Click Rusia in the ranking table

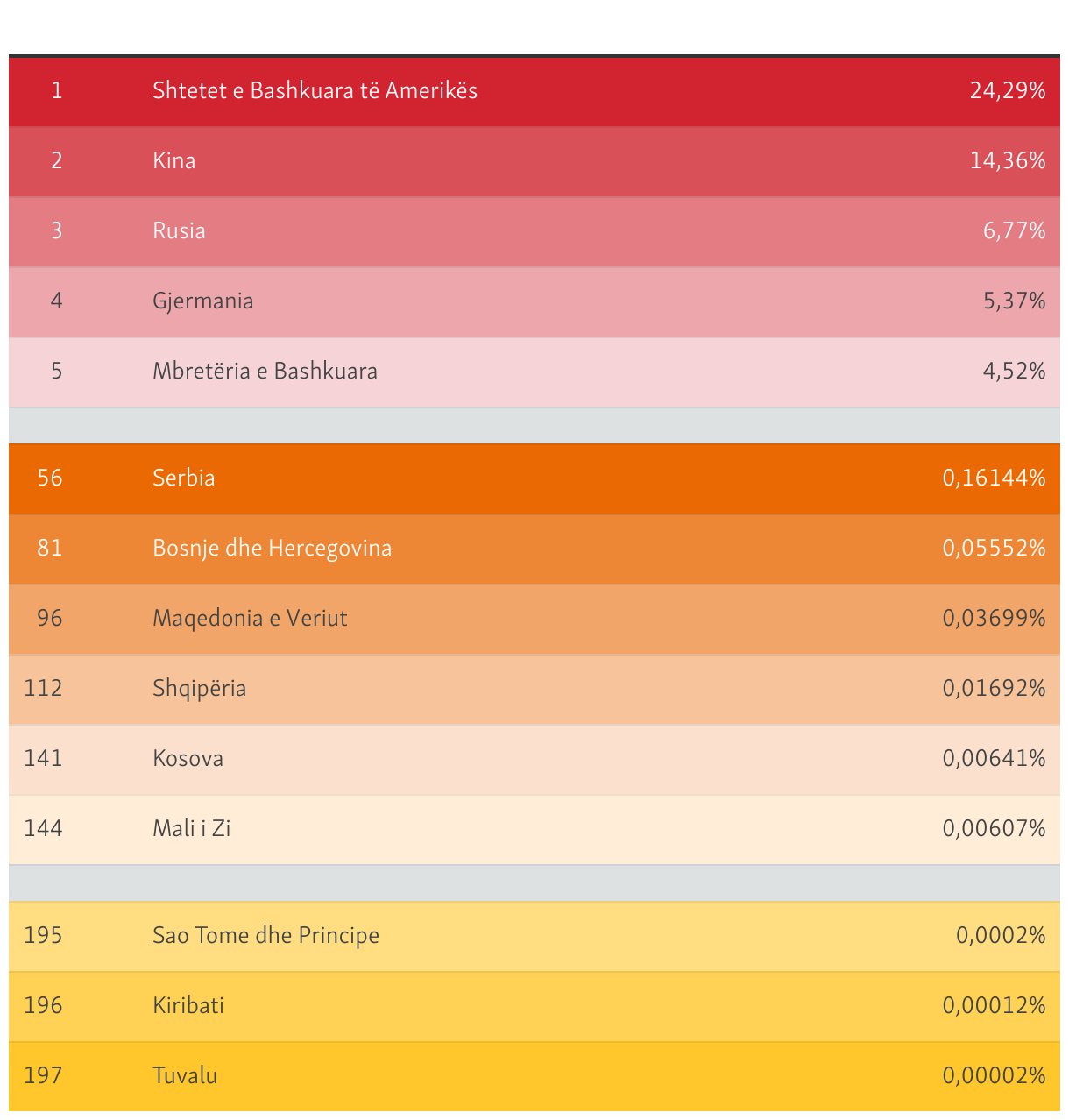pyautogui.click(x=179, y=230)
